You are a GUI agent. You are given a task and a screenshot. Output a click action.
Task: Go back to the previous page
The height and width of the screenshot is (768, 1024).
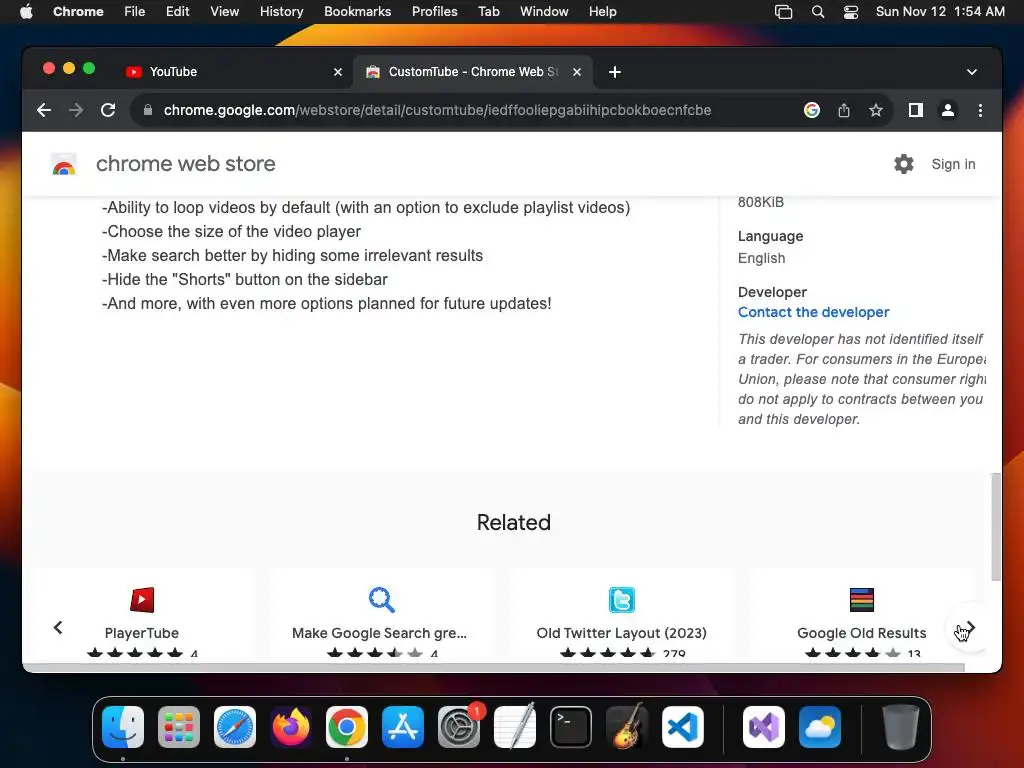click(44, 110)
